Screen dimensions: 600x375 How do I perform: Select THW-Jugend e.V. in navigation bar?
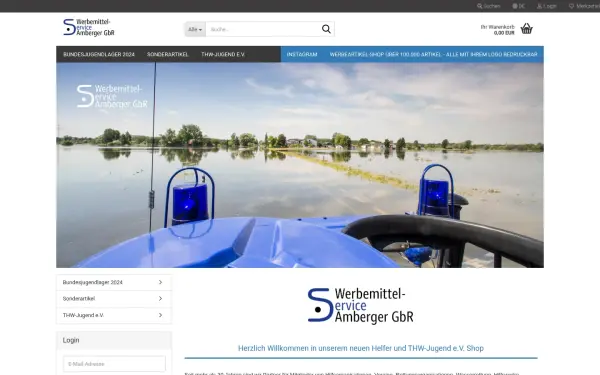(223, 54)
